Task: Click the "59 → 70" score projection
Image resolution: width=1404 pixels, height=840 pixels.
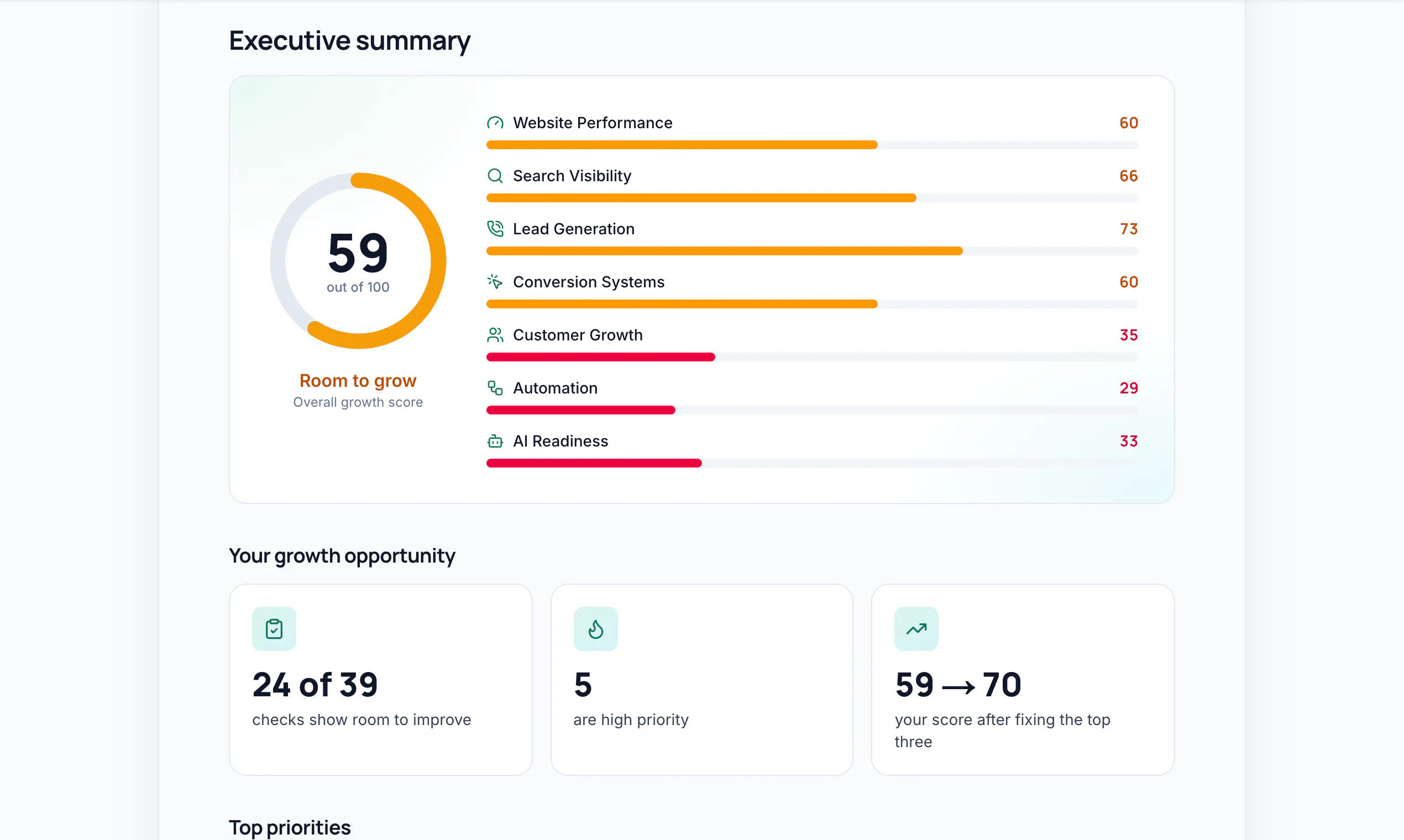Action: click(x=958, y=685)
